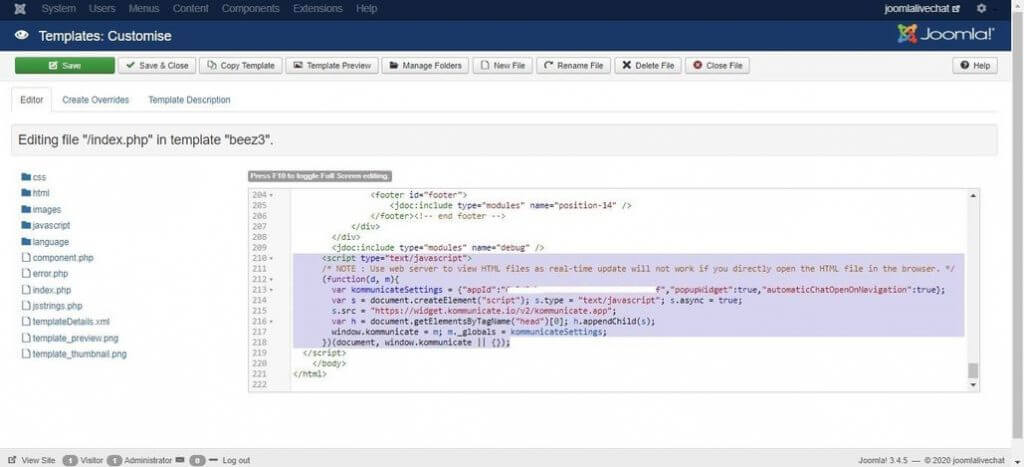Fold code at line 210
1024x467 pixels.
[x=271, y=259]
